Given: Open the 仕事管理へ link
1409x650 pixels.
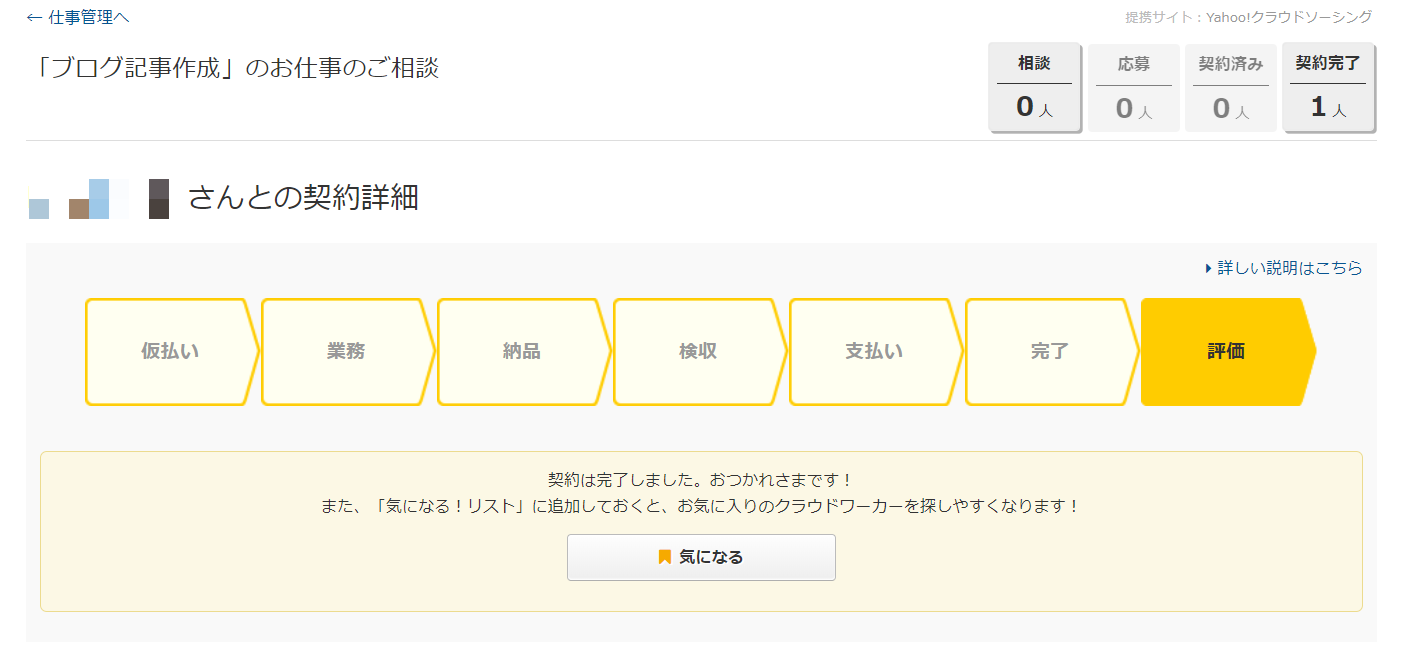Looking at the screenshot, I should (x=89, y=18).
